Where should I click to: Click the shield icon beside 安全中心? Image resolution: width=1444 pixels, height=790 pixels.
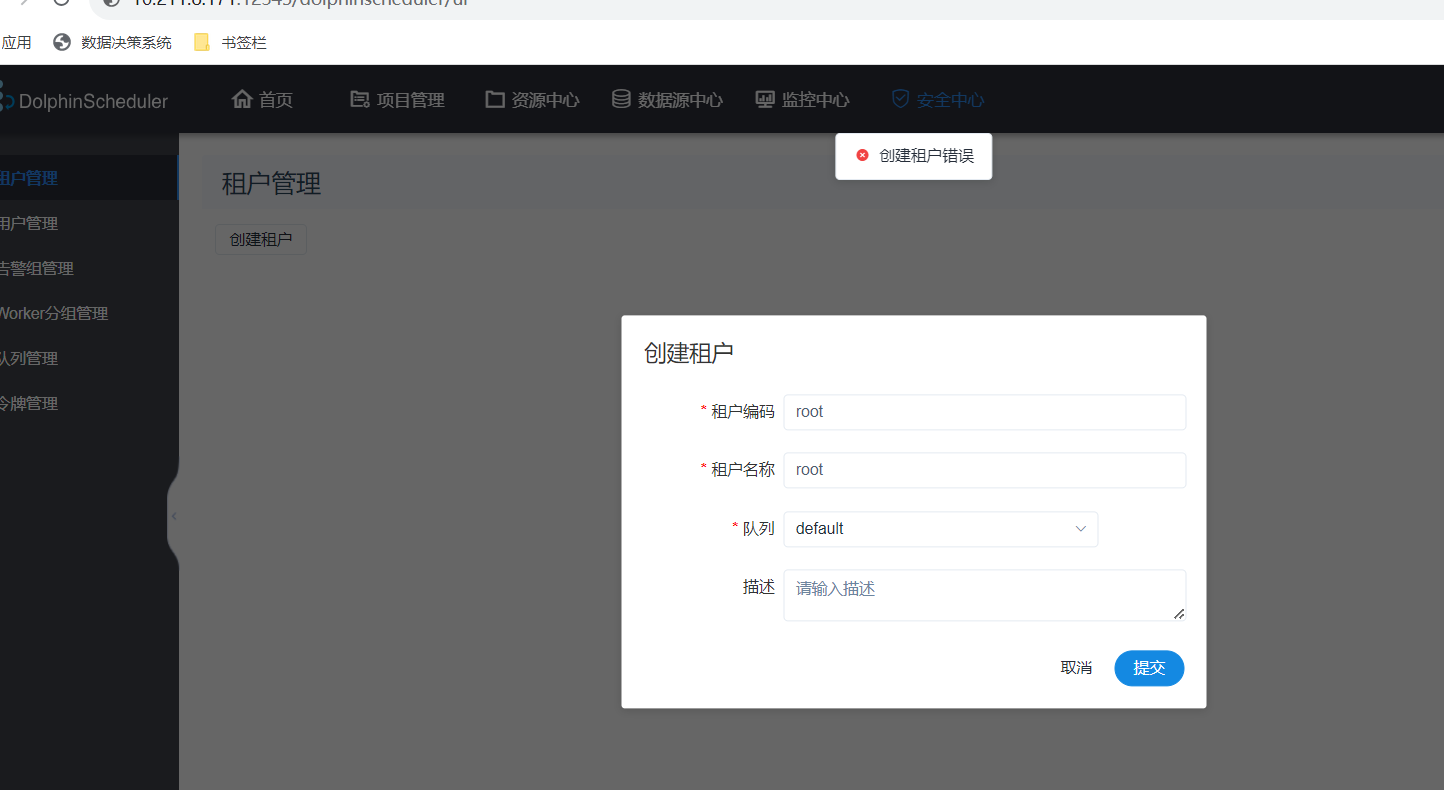click(900, 99)
